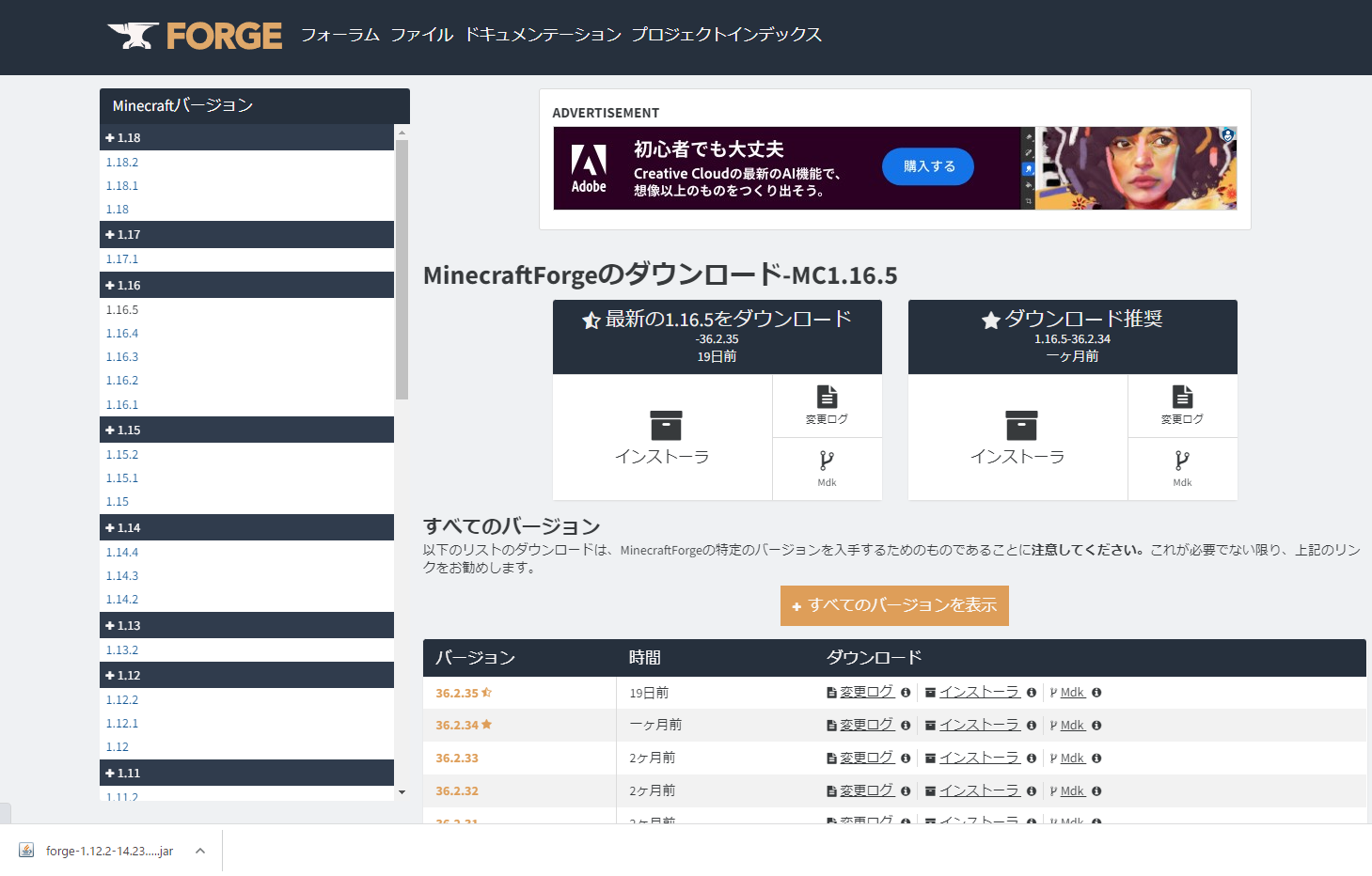Click info icon beside 36.2.35 installer link
Screen dimensions: 1372x876
[x=1032, y=693]
